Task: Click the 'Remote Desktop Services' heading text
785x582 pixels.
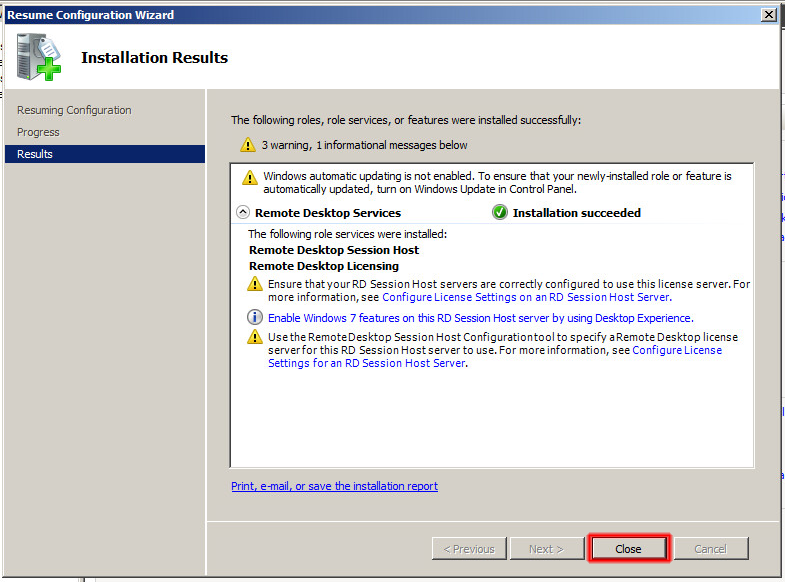Action: point(328,213)
